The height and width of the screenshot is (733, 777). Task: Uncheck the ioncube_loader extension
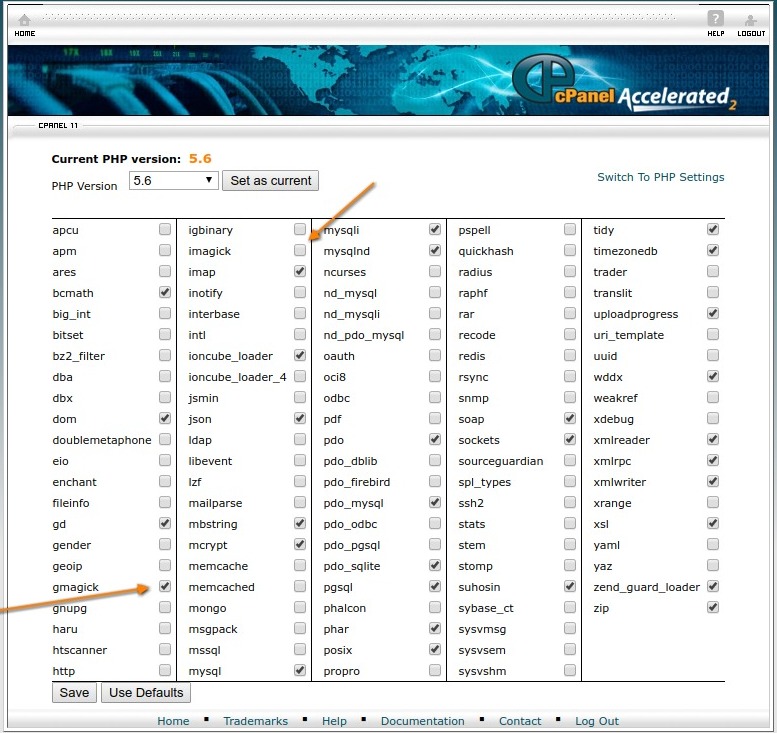(300, 355)
